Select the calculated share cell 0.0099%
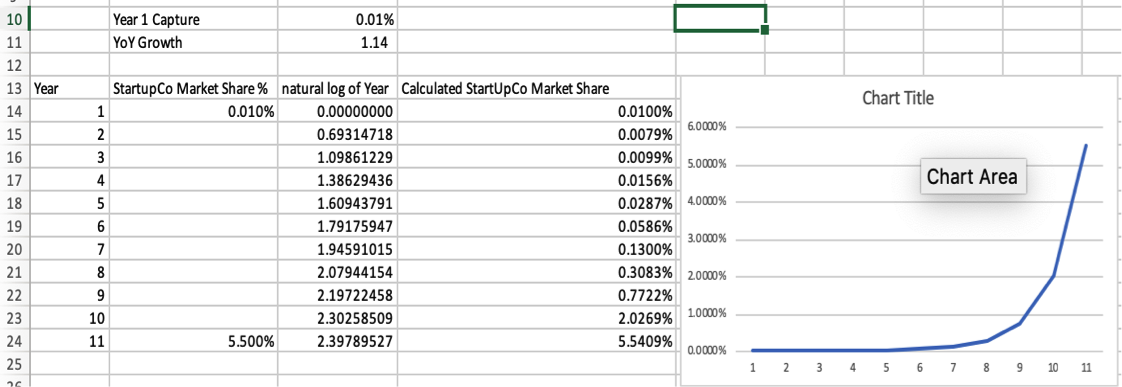Image resolution: width=1122 pixels, height=387 pixels. pos(536,158)
